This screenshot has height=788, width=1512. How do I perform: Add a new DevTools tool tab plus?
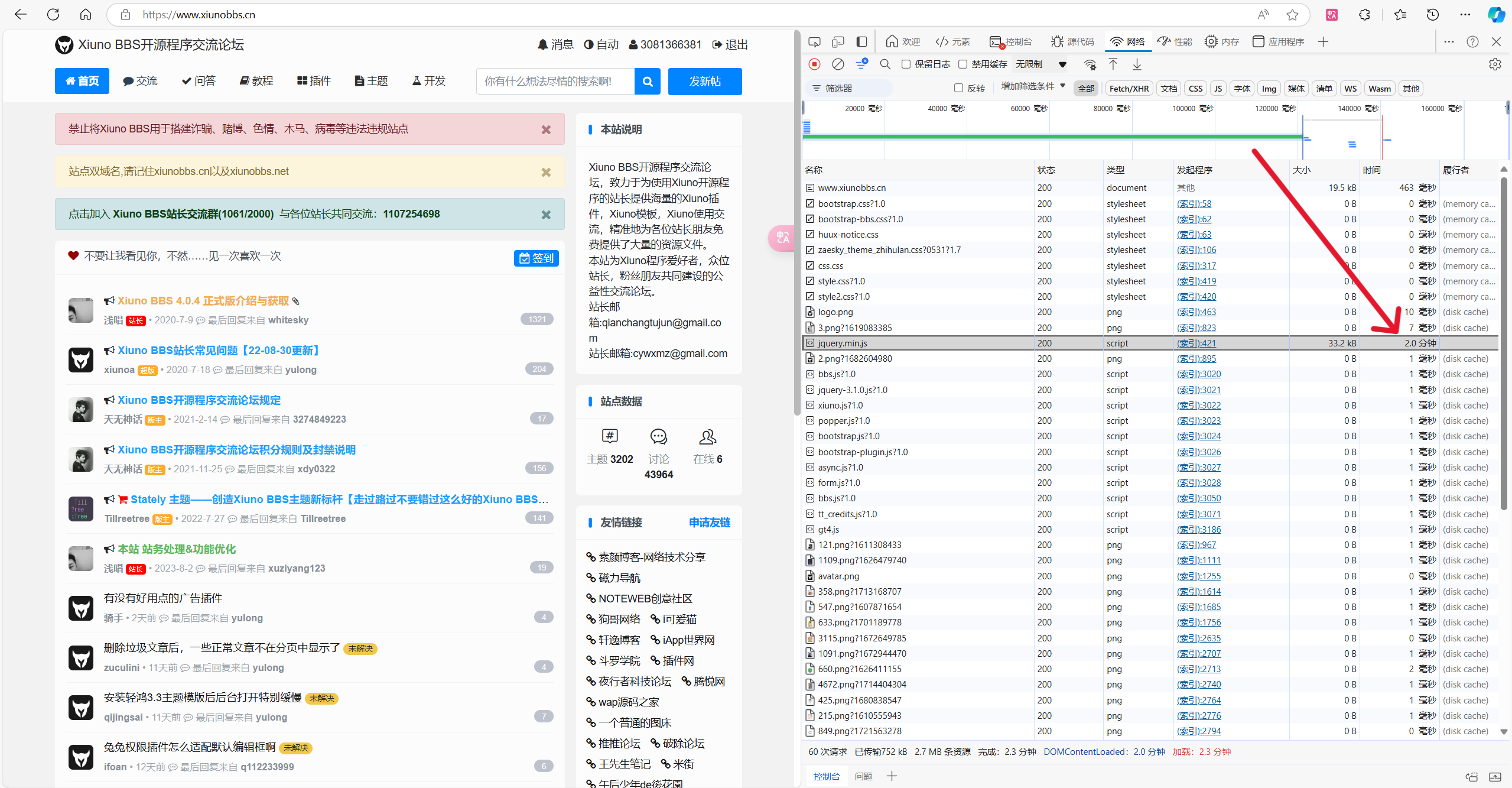1323,41
